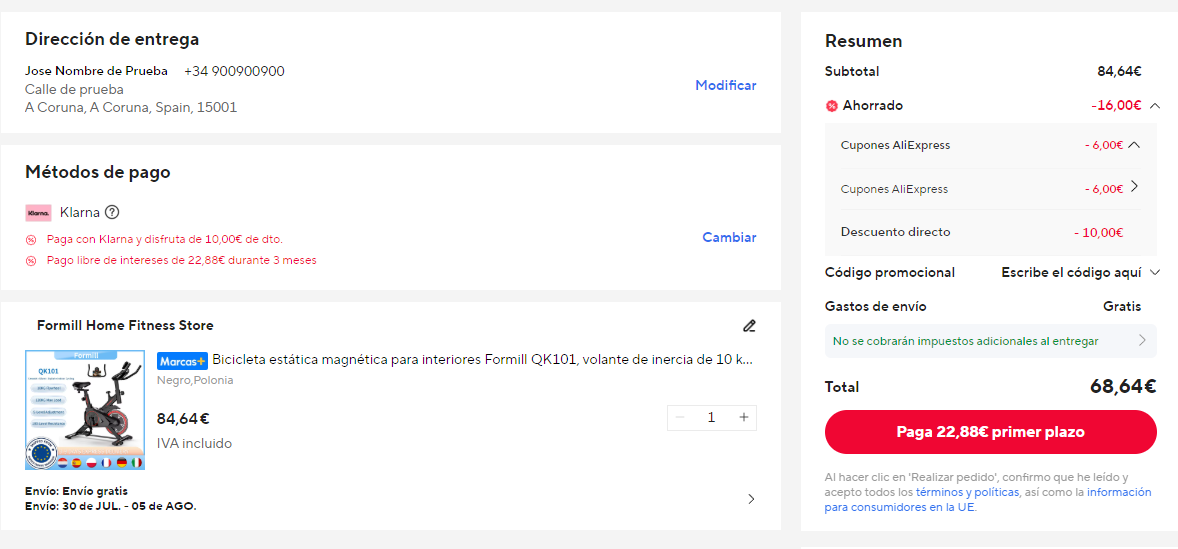This screenshot has height=549, width=1178.
Task: Open shipping options chevron beside delivery dates
Action: [751, 499]
